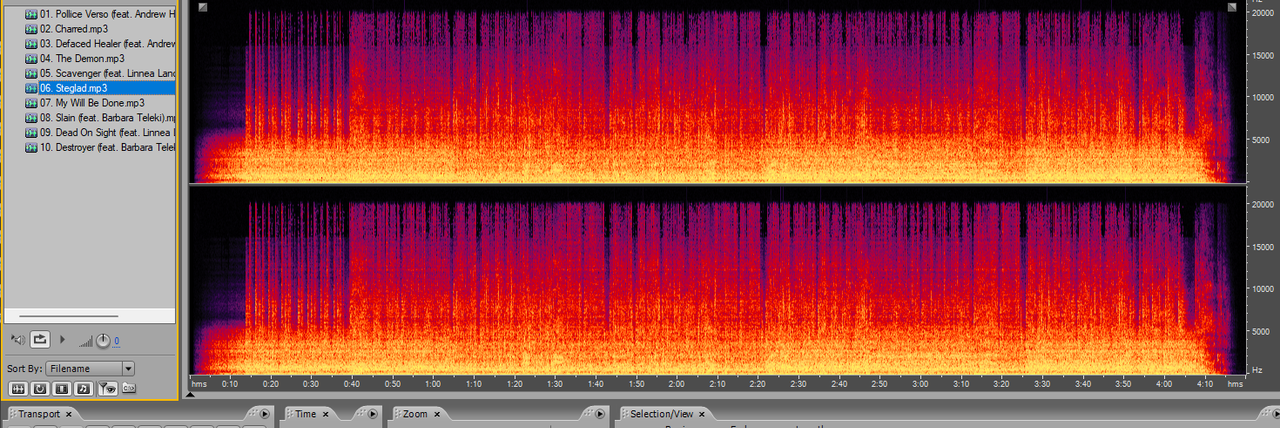Select 10. Destroyer file
The height and width of the screenshot is (428, 1280).
(107, 147)
